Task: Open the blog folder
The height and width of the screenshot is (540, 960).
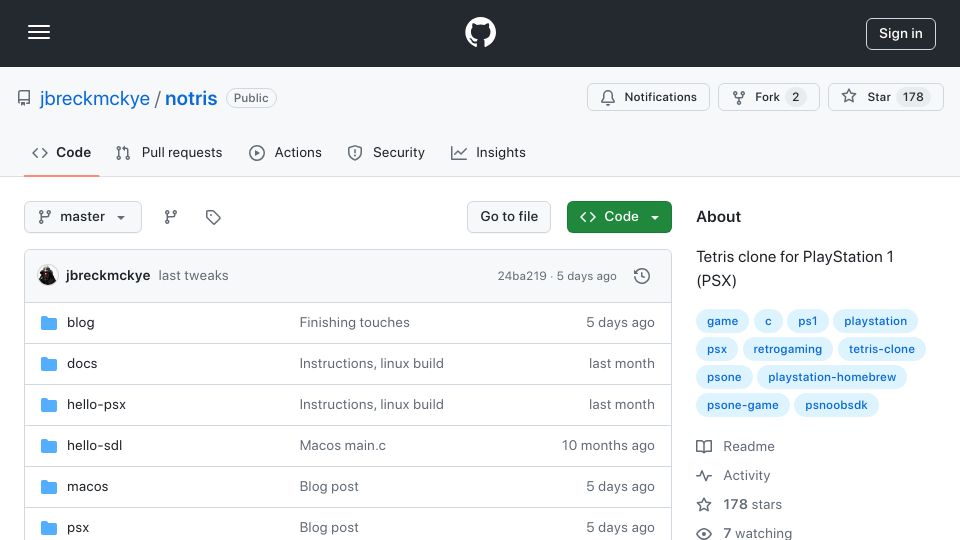Action: [x=80, y=323]
